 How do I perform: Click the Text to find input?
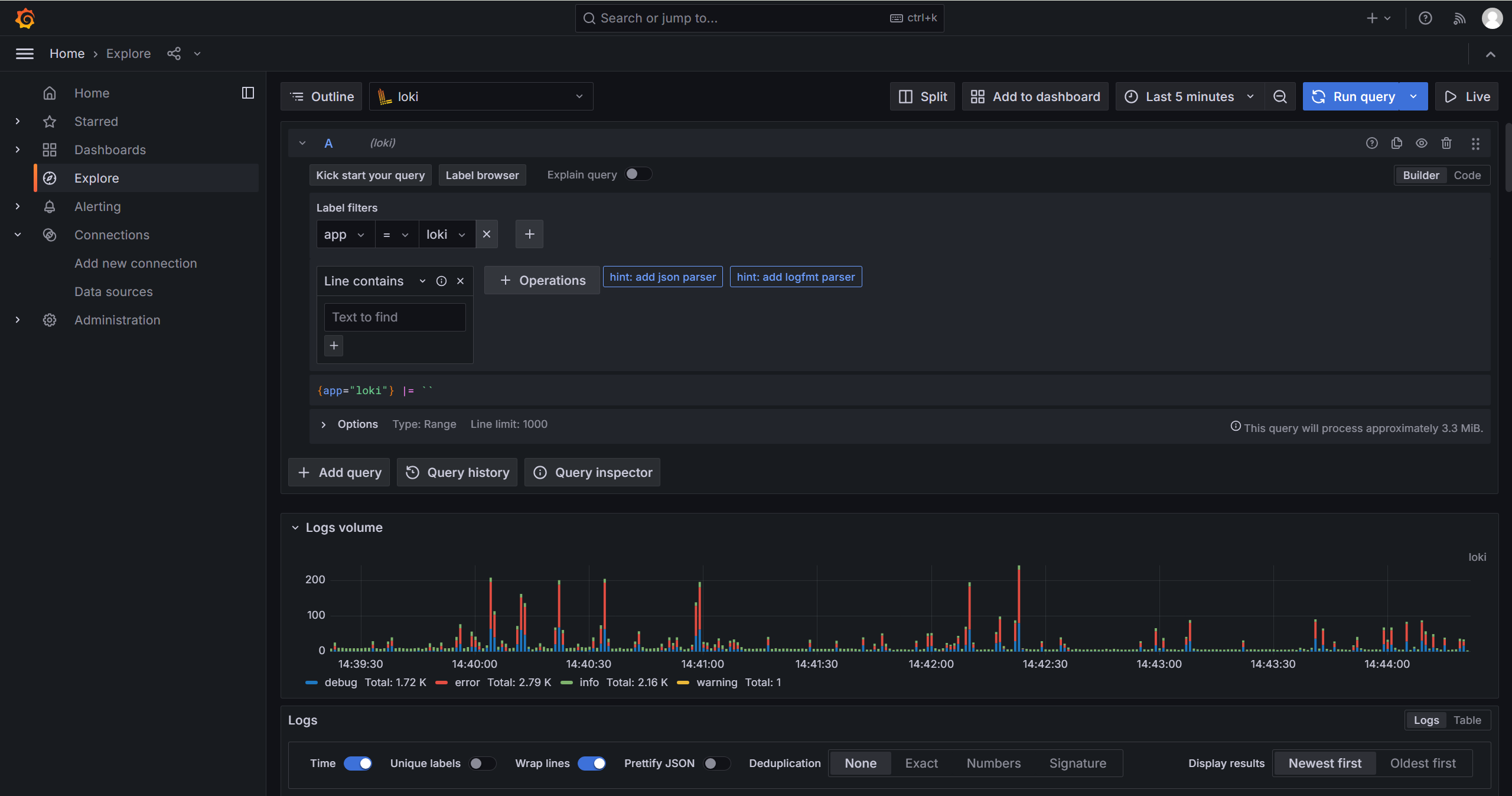click(x=395, y=317)
